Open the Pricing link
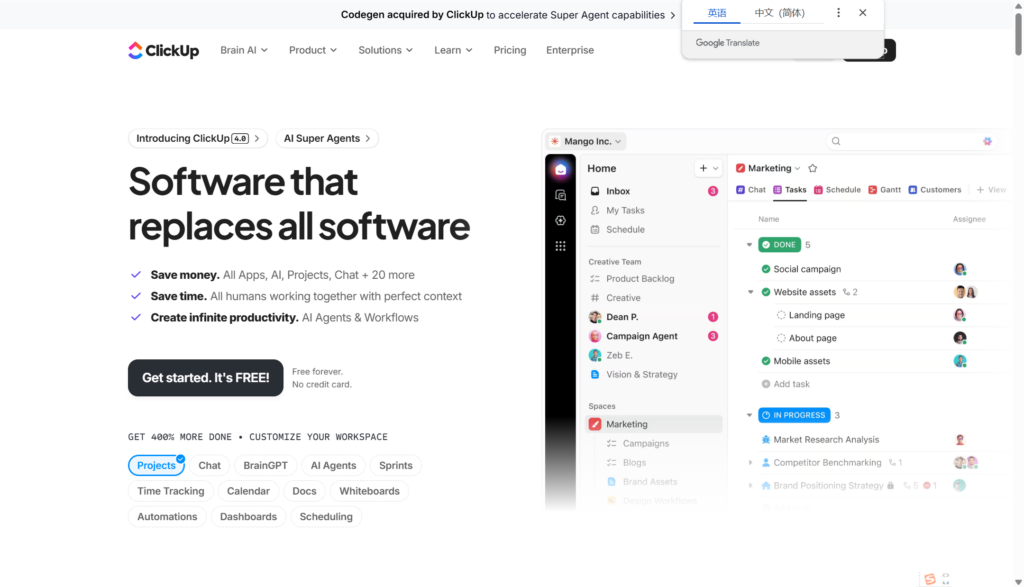 (509, 50)
